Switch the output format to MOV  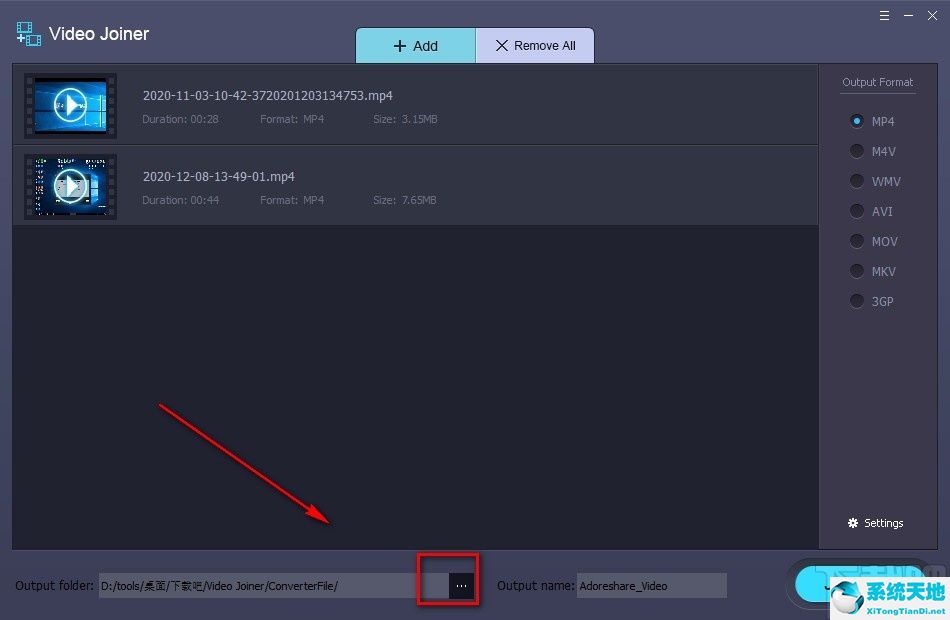tap(857, 241)
